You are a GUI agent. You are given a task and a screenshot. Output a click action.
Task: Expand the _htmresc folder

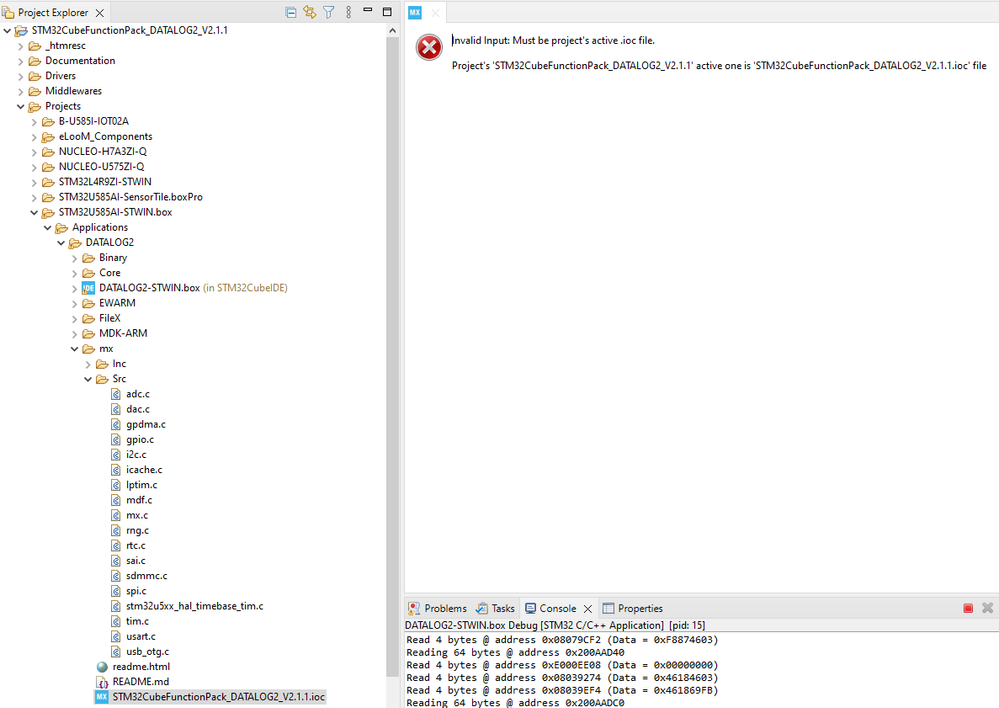pyautogui.click(x=21, y=46)
